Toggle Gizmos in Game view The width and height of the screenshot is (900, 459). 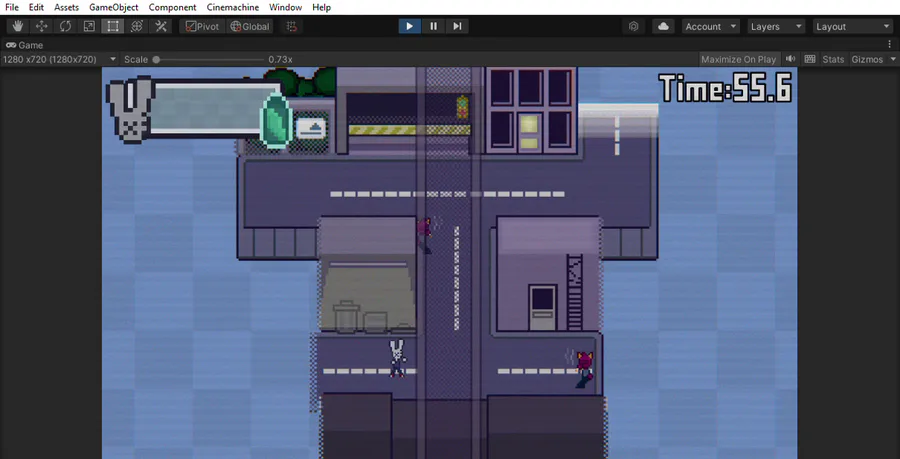(867, 59)
